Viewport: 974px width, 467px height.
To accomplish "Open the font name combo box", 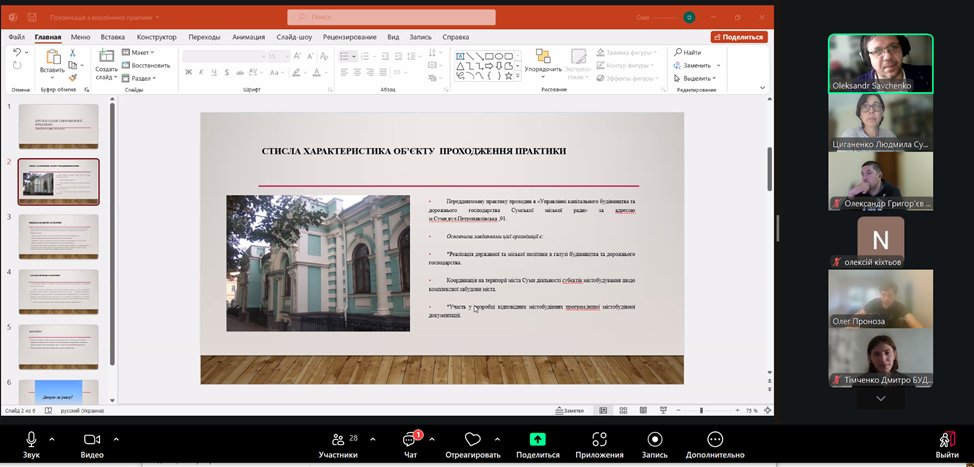I will 224,57.
